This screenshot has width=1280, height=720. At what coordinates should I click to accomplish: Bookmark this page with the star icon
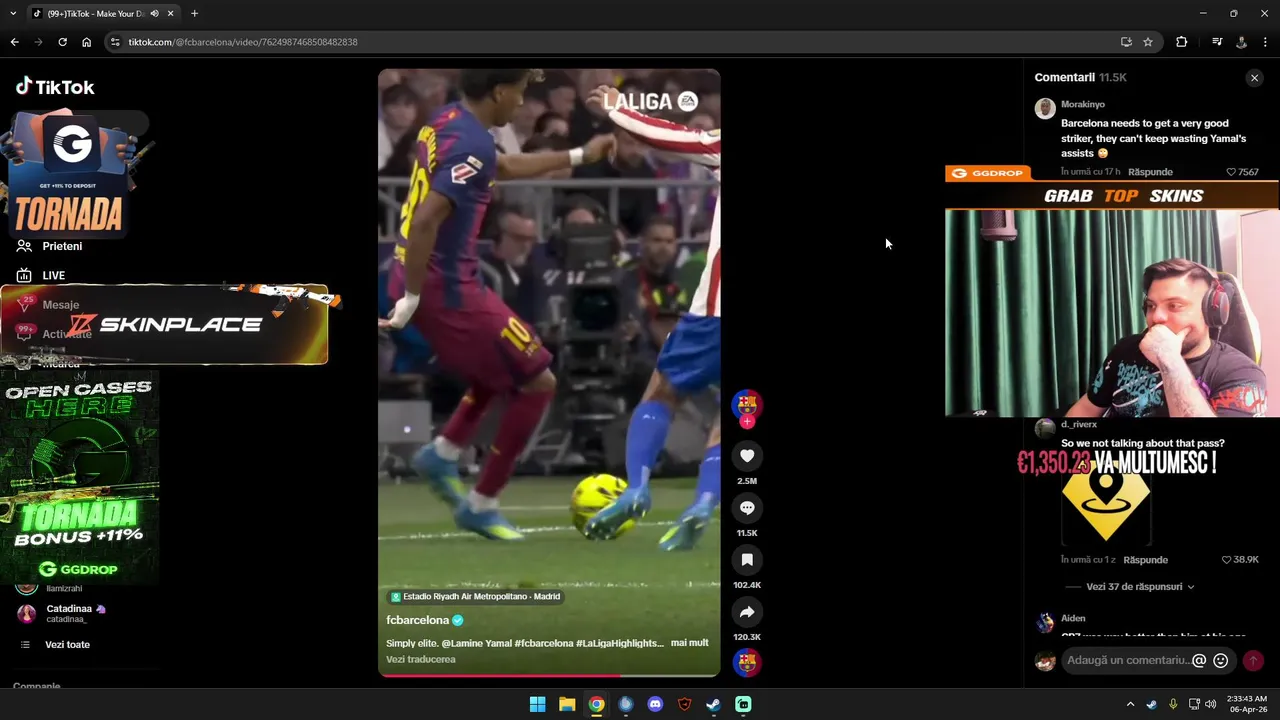[1148, 42]
